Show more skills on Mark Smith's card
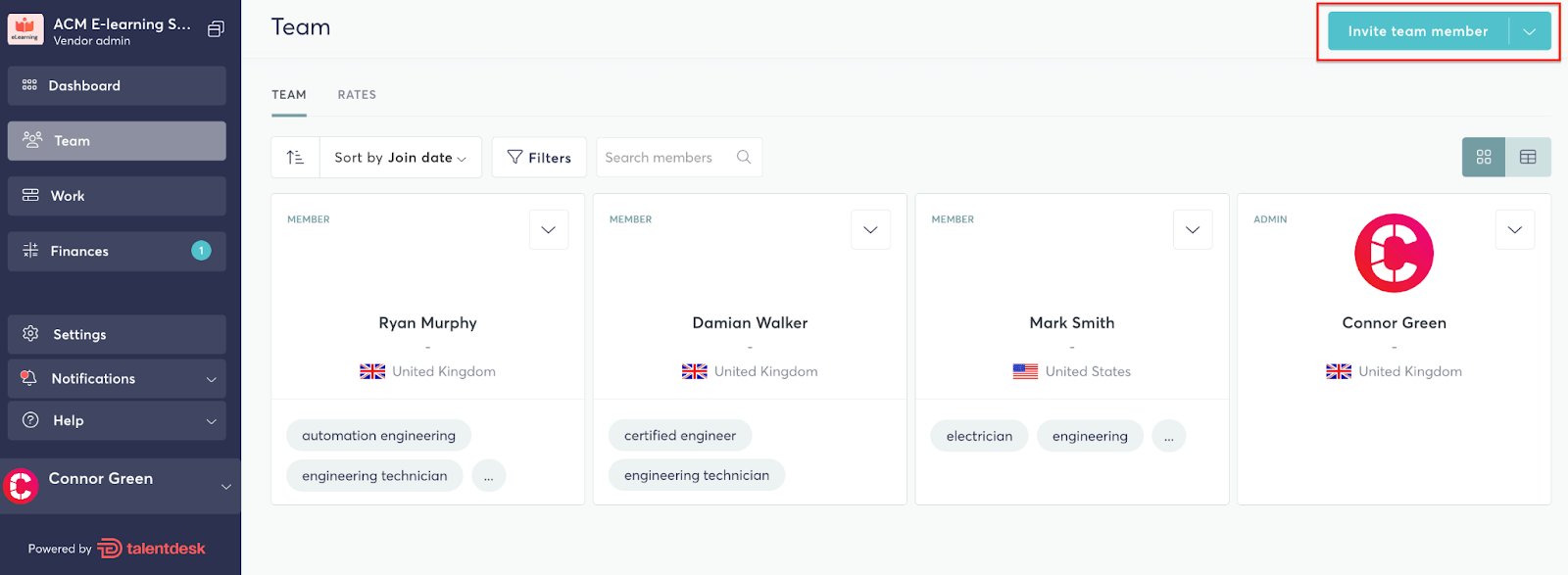The image size is (1568, 575). [1168, 437]
